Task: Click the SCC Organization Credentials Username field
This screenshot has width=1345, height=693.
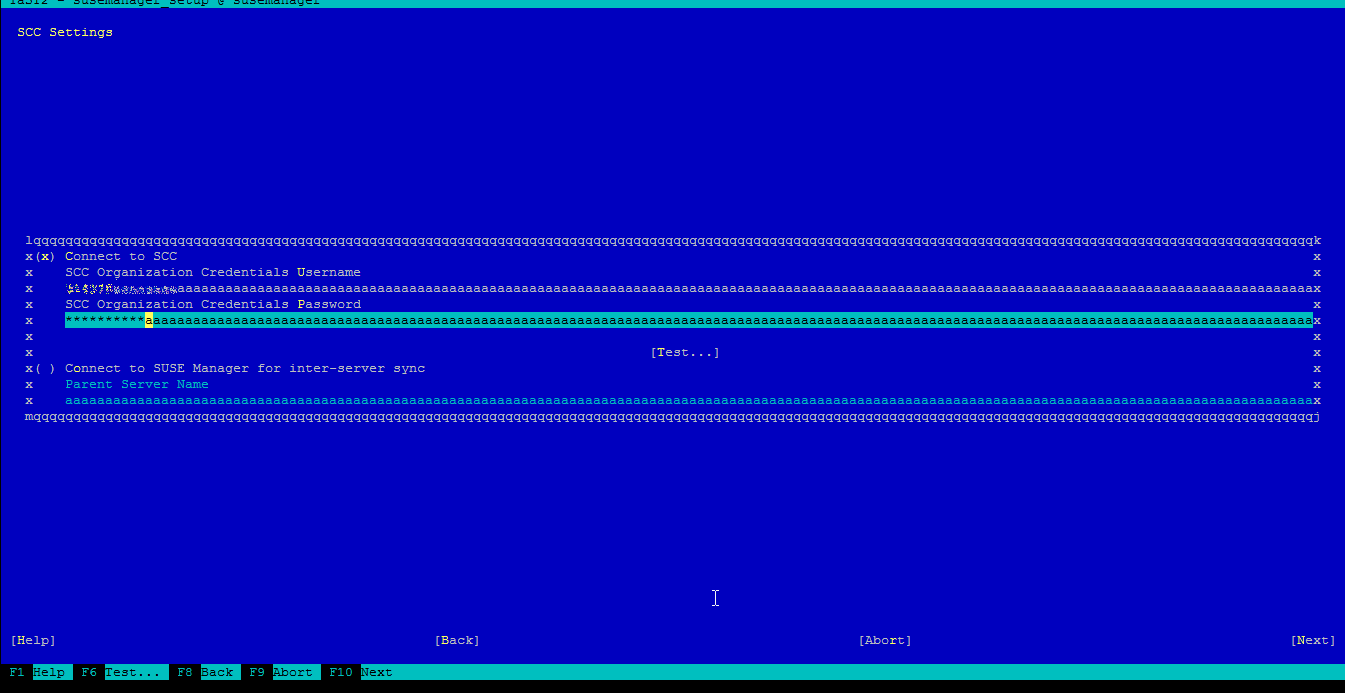Action: (x=688, y=289)
